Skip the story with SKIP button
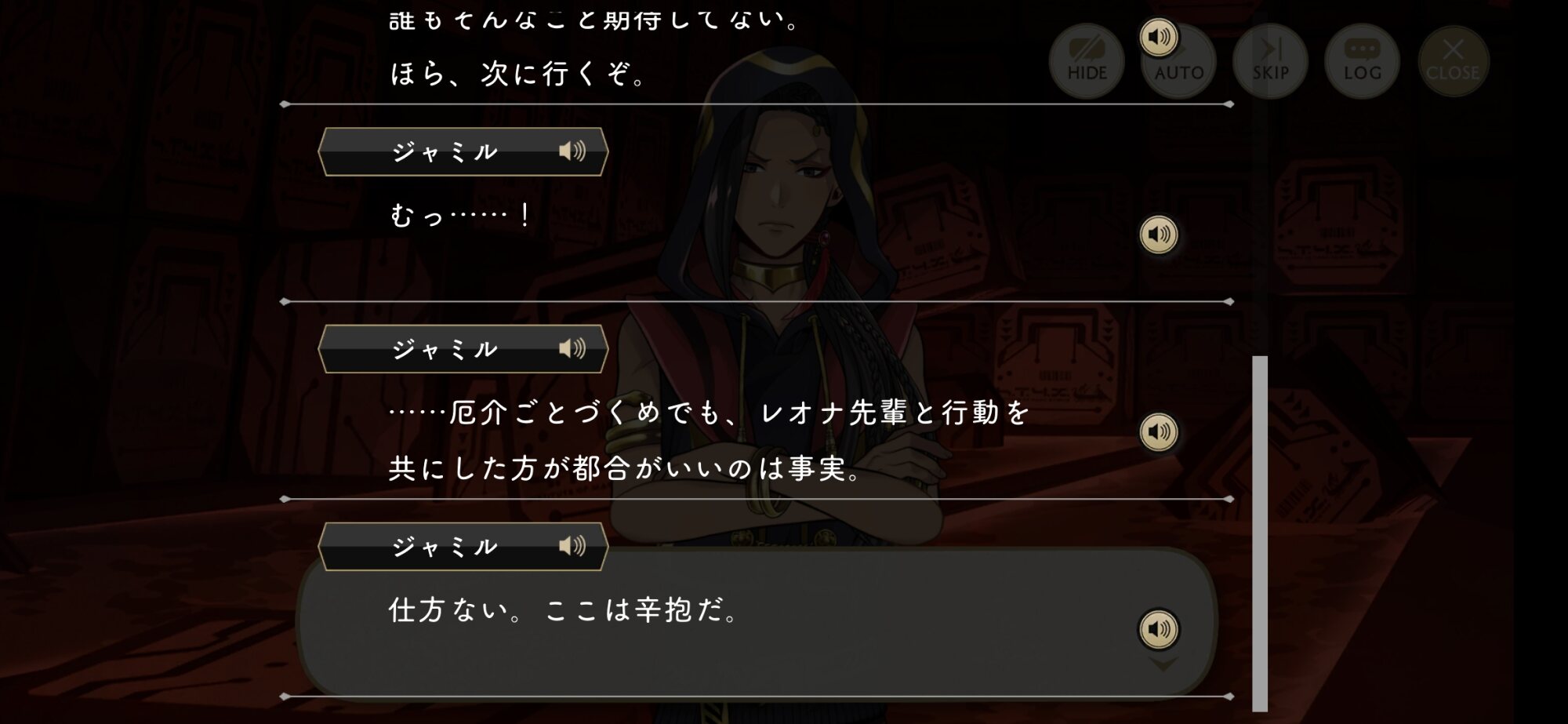This screenshot has height=724, width=1568. [x=1270, y=61]
